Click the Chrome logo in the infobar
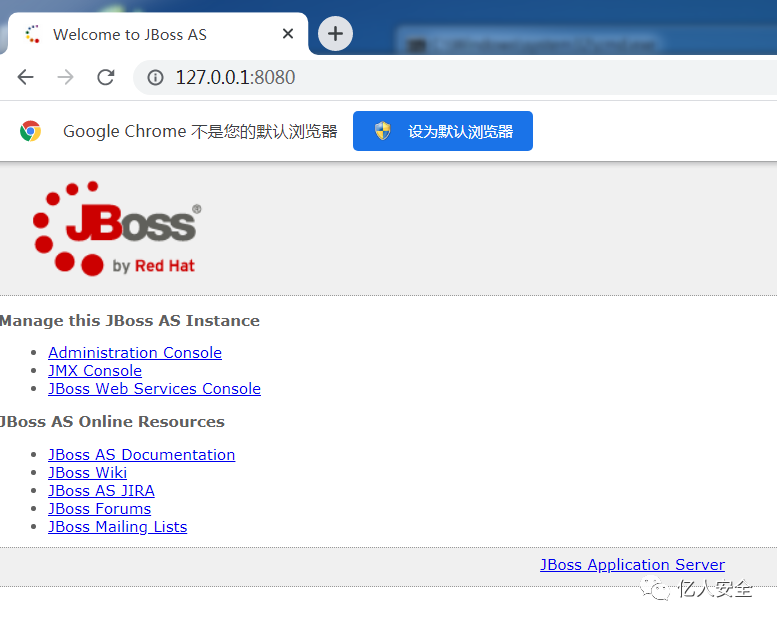This screenshot has height=622, width=777. [30, 131]
